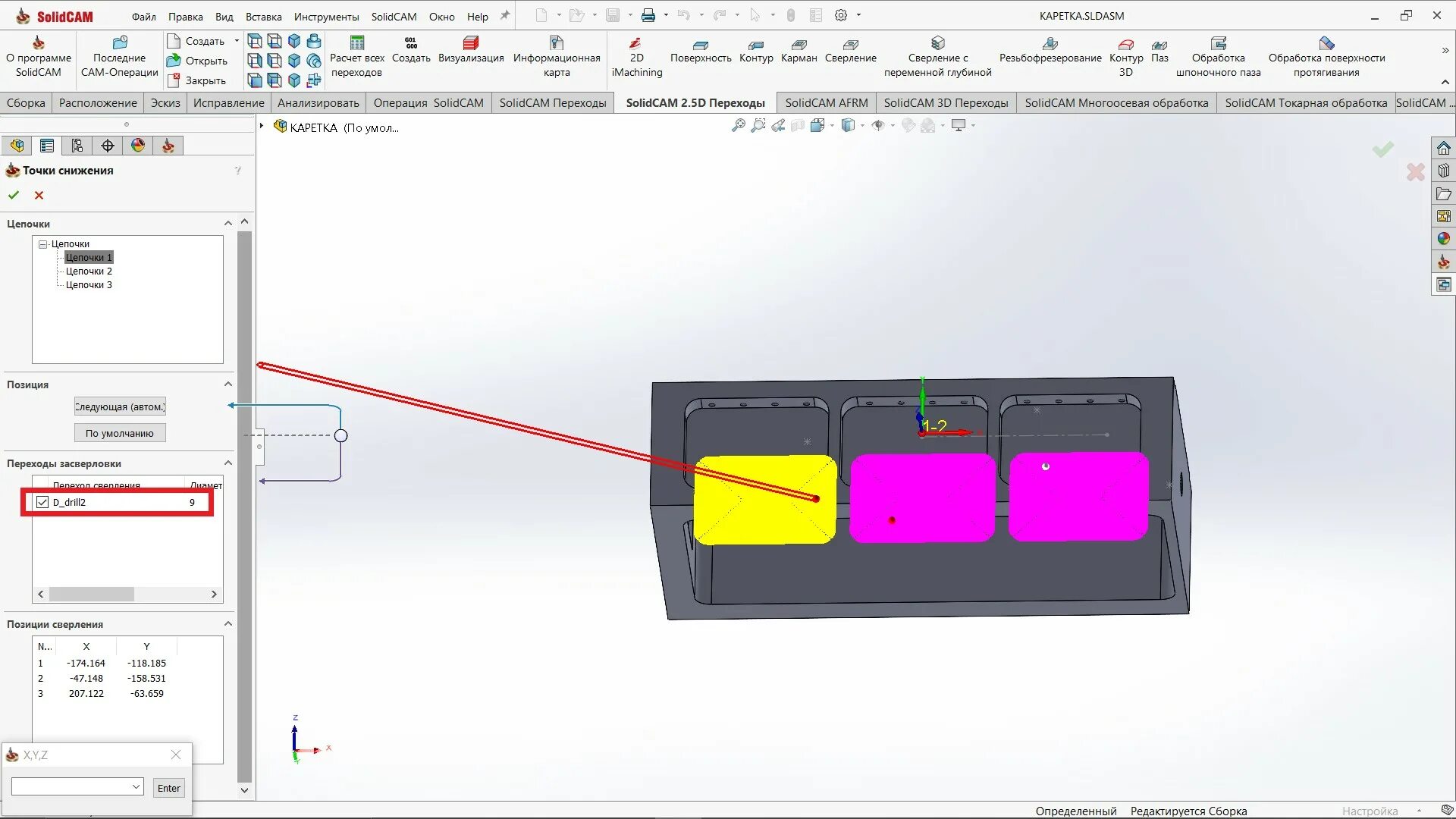
Task: Open the Создать dropdown arrow
Action: pyautogui.click(x=237, y=41)
